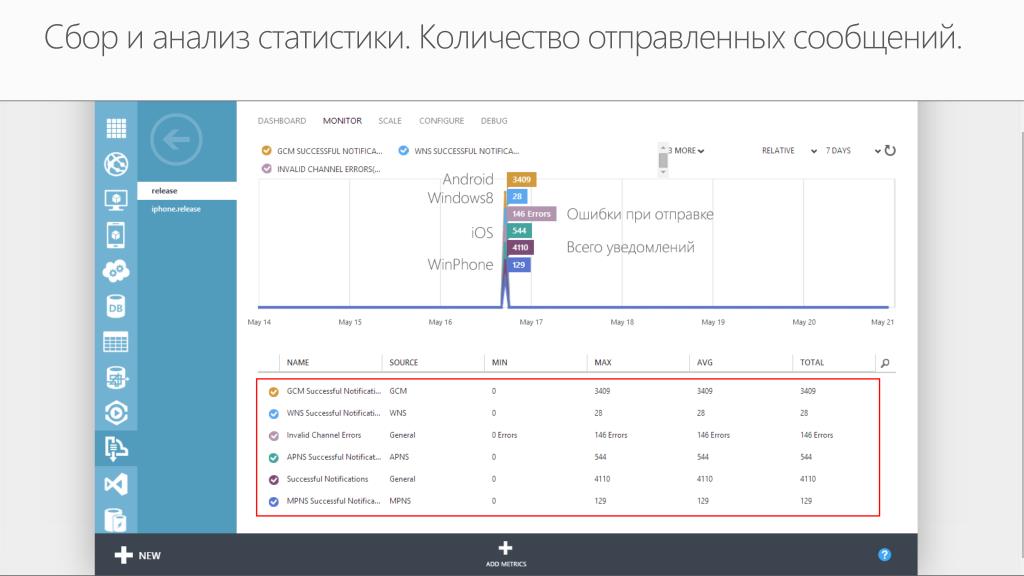Click the 146 Errors chart data label
Screen dimensions: 1024x576
pos(531,214)
